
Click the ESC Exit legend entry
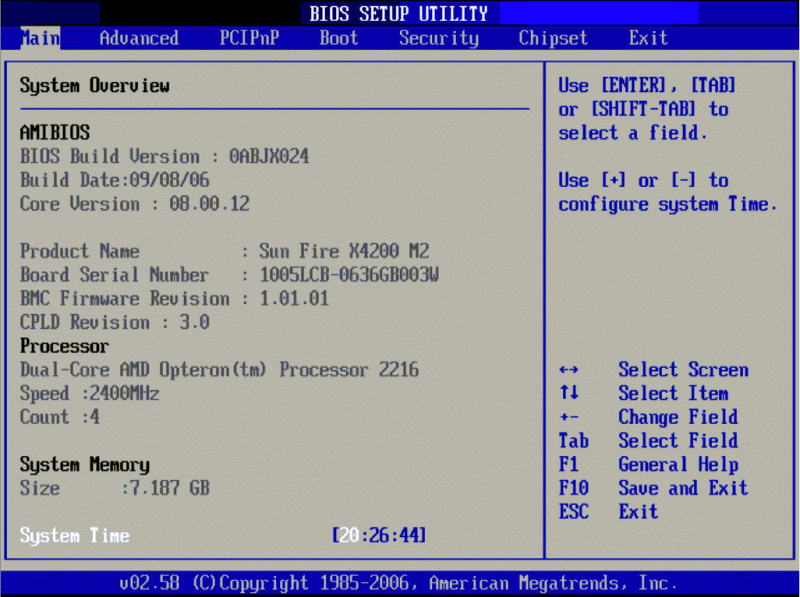pyautogui.click(x=608, y=512)
